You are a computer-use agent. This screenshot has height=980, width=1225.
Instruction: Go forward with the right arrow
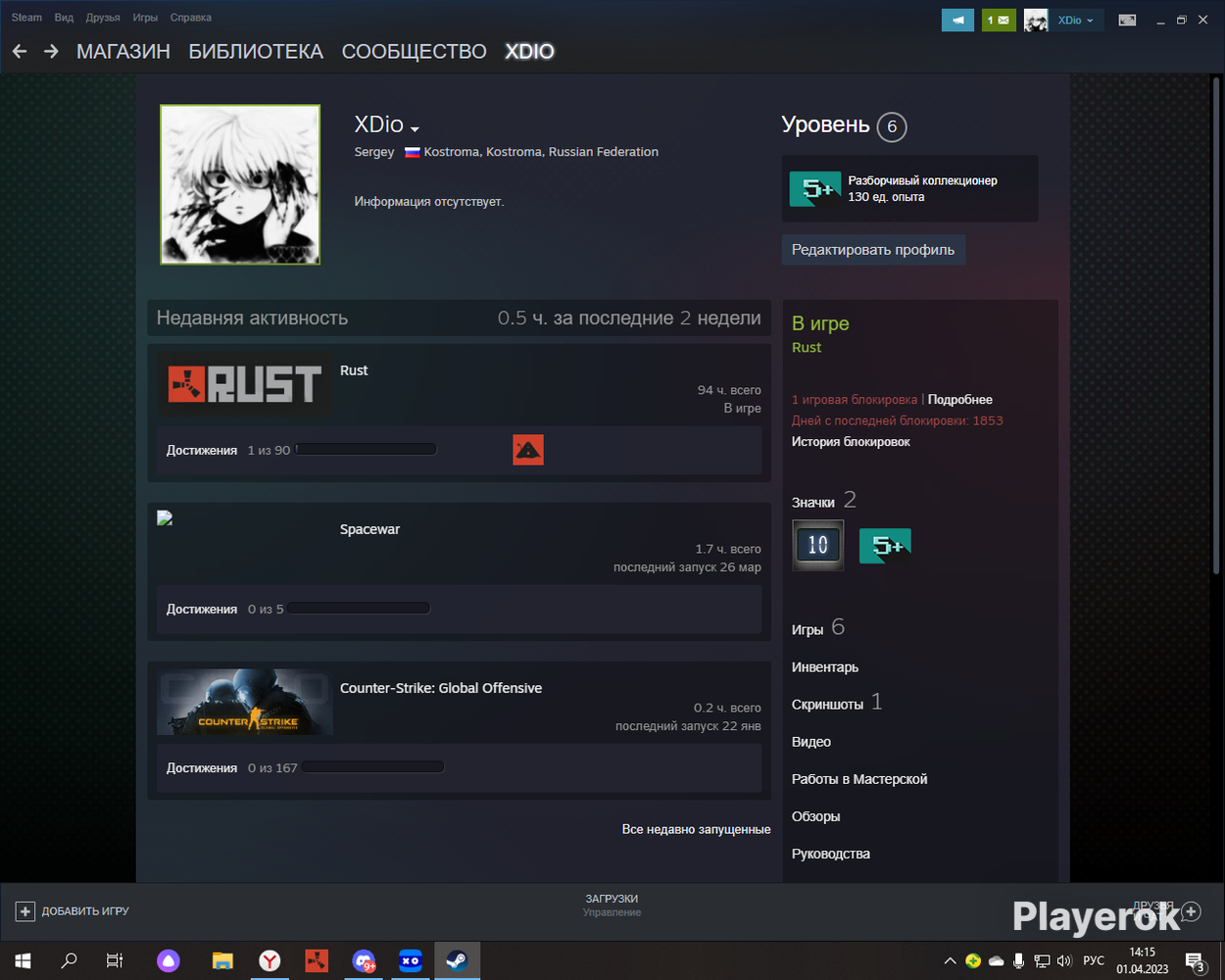click(51, 51)
